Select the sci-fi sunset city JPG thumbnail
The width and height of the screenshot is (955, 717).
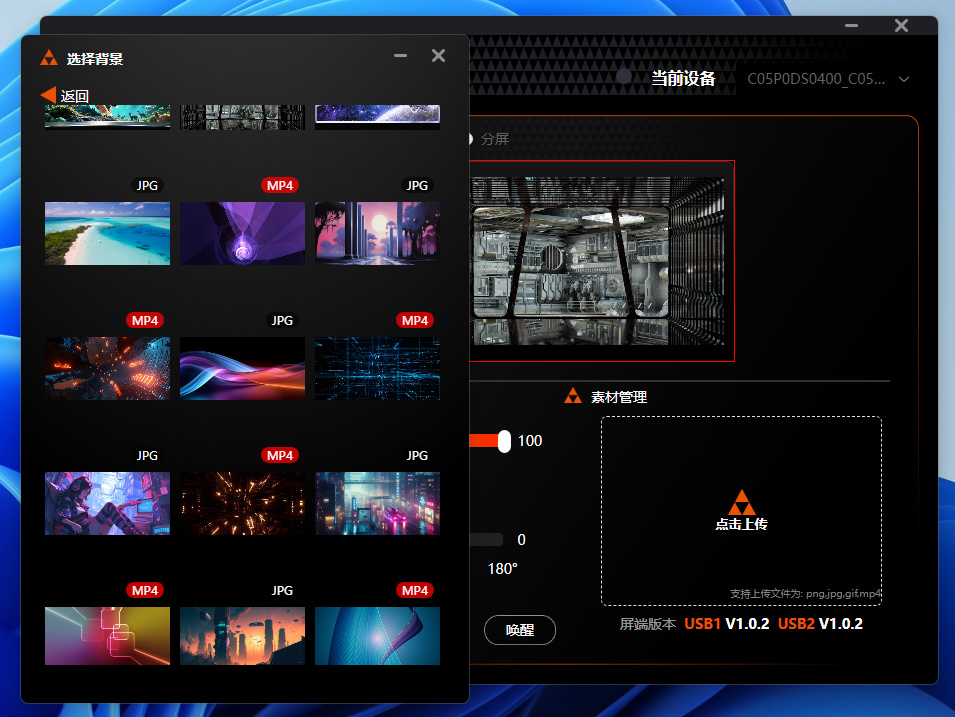pyautogui.click(x=242, y=636)
